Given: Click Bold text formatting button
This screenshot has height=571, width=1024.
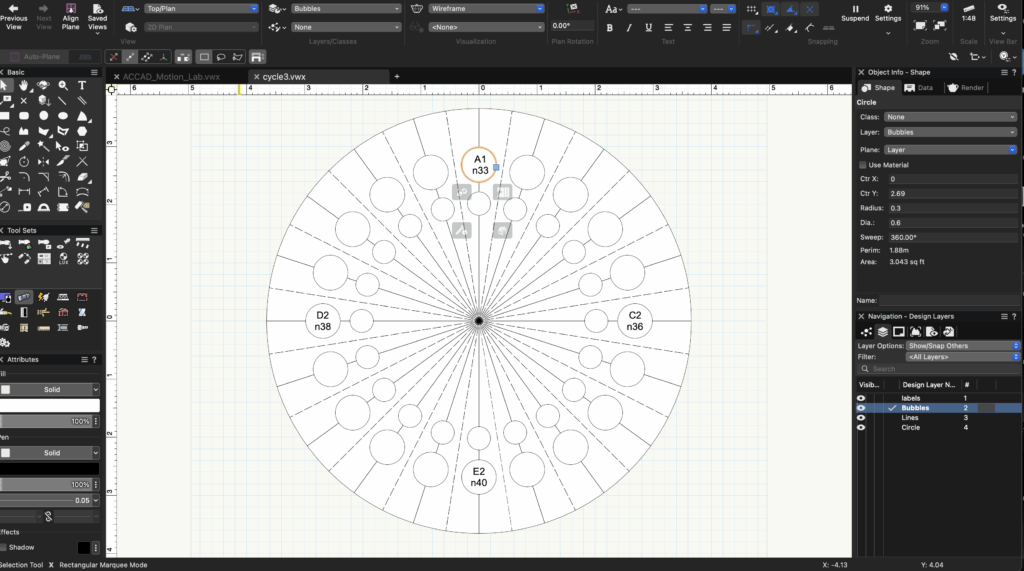Looking at the screenshot, I should click(609, 27).
